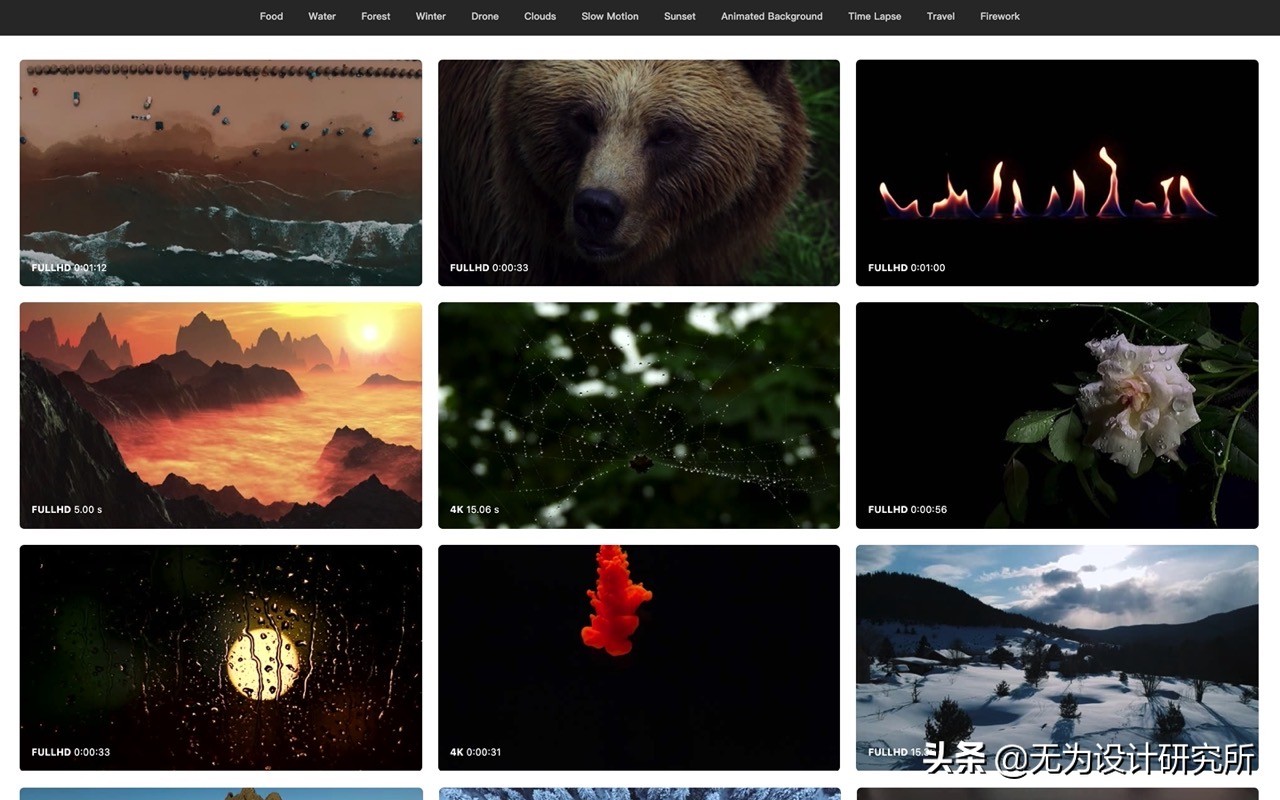Click the '4K 15.06 s' label on spider web
1280x800 pixels.
(475, 510)
